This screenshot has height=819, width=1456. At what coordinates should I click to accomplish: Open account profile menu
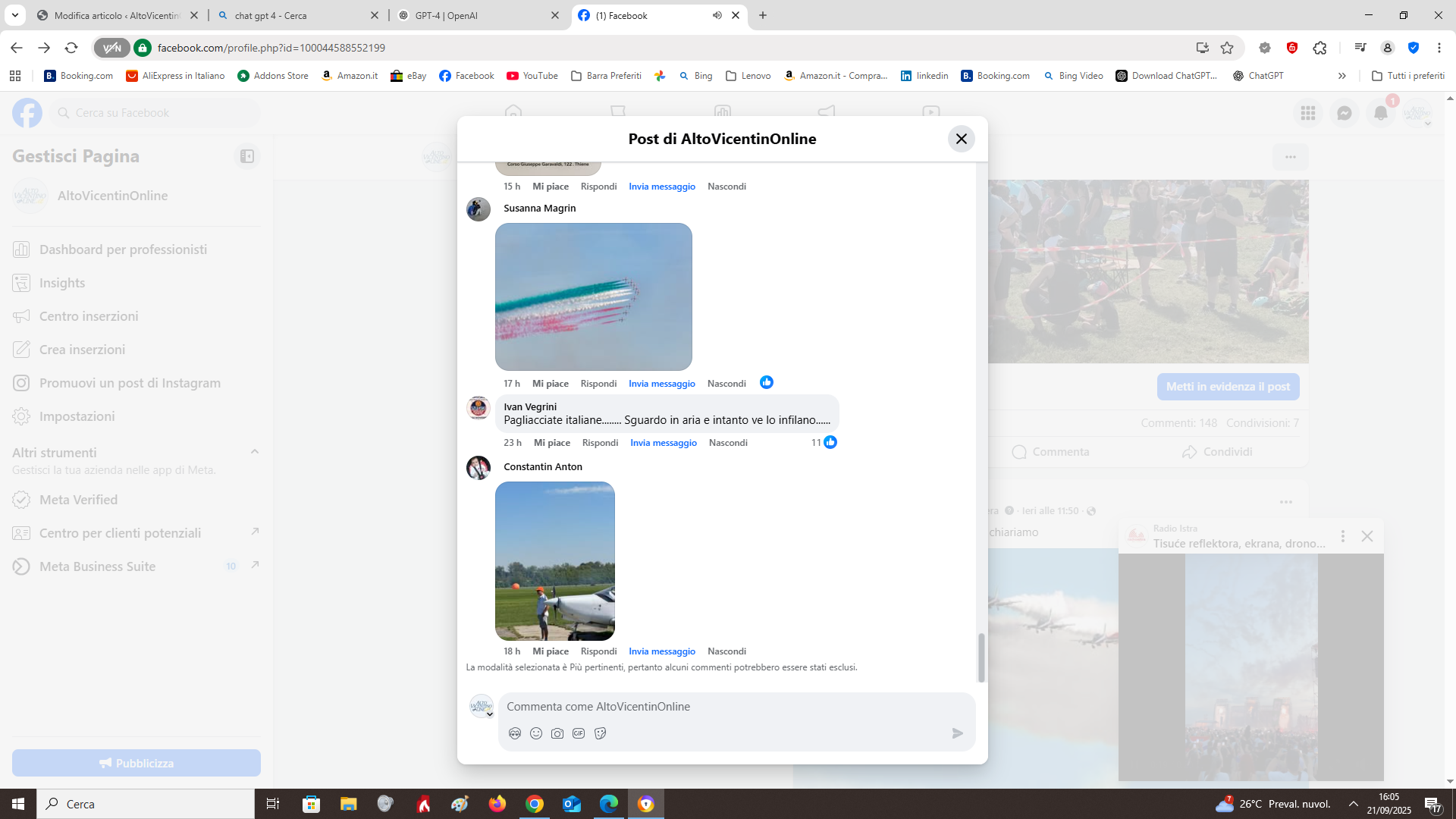coord(1417,113)
